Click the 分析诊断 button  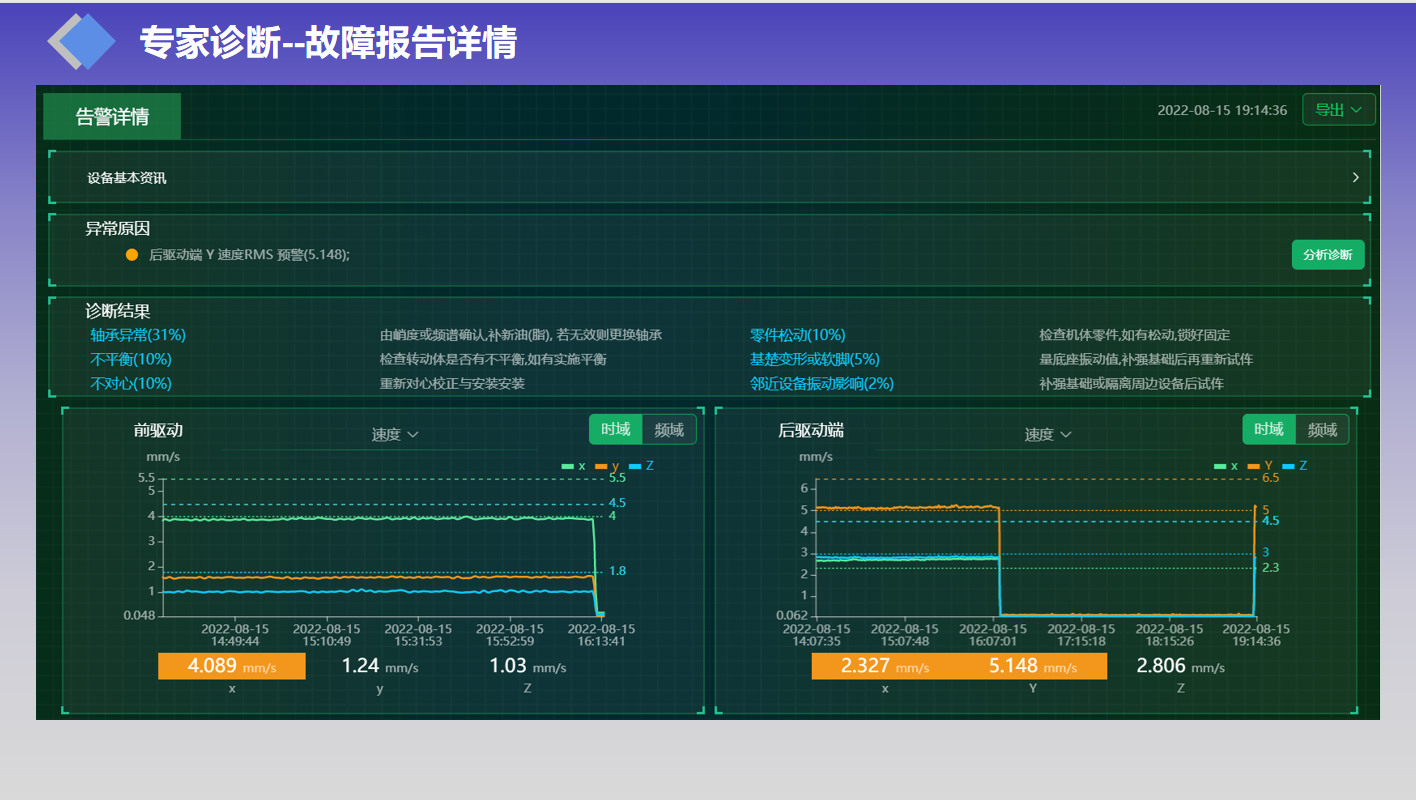[x=1327, y=255]
